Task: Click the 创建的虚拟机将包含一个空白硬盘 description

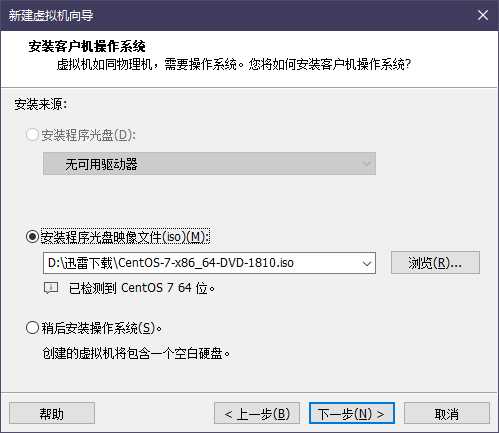Action: tap(136, 353)
